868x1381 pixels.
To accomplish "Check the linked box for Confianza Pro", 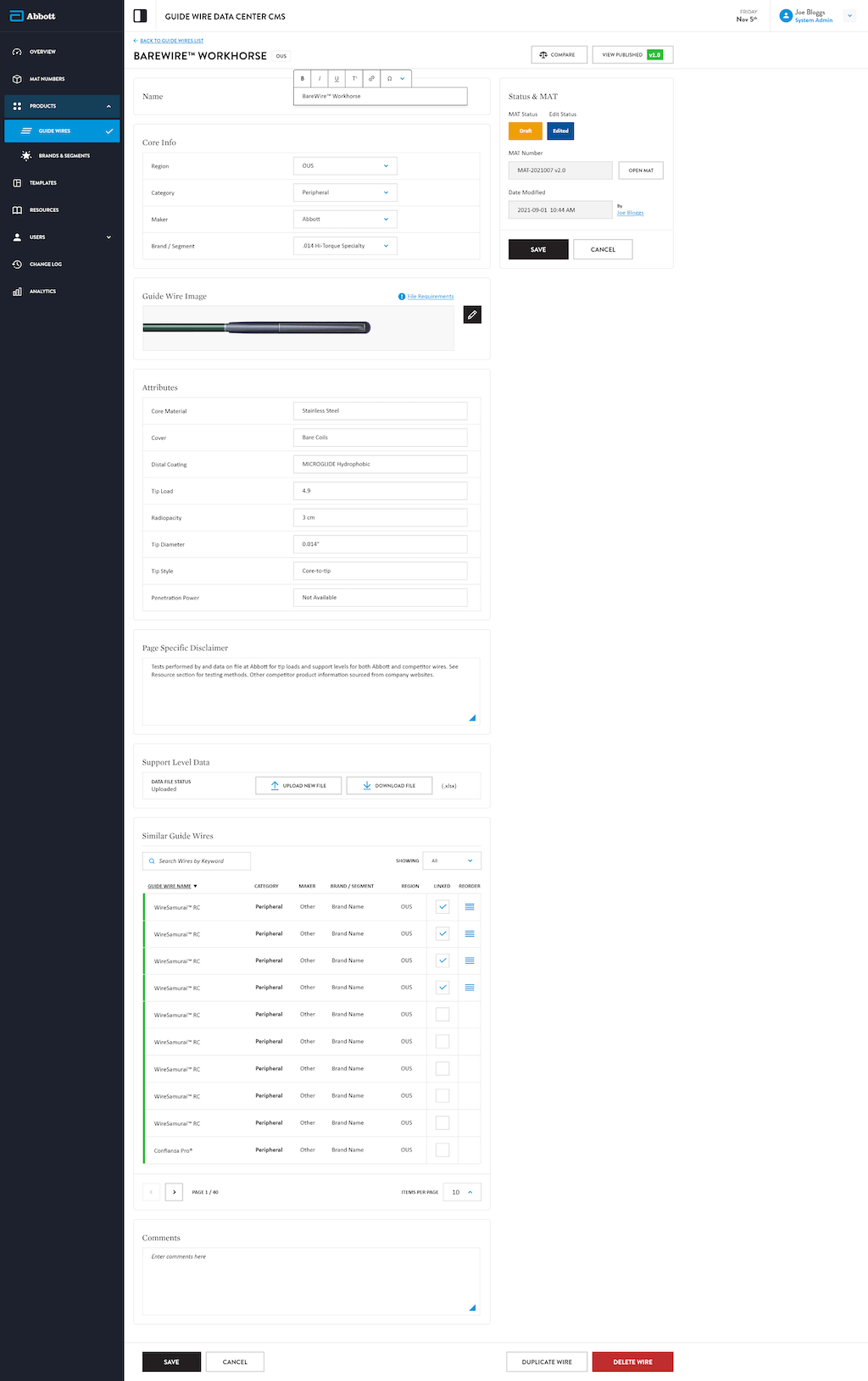I will [x=442, y=1150].
